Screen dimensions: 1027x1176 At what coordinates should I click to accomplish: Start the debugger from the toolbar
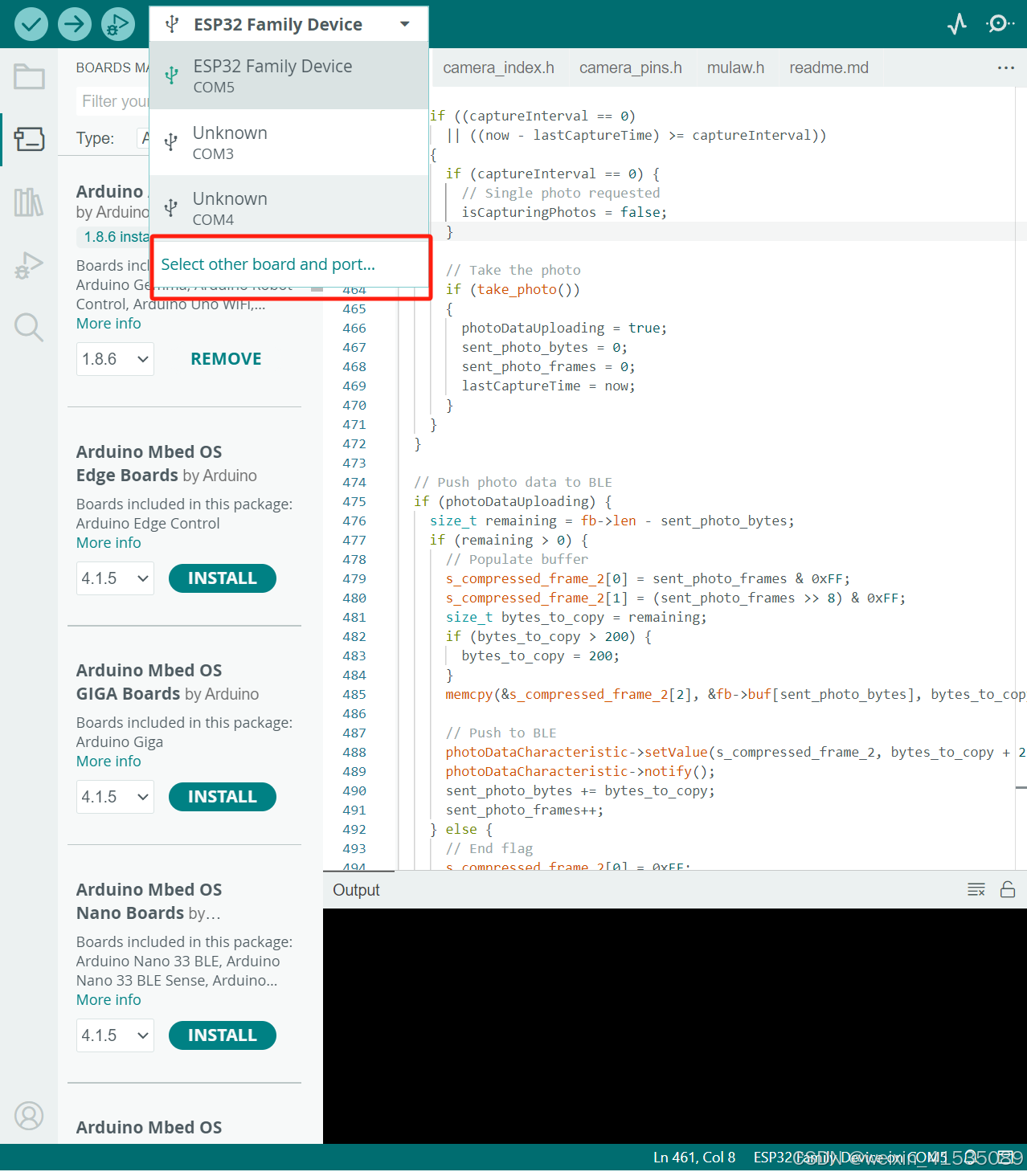tap(118, 24)
